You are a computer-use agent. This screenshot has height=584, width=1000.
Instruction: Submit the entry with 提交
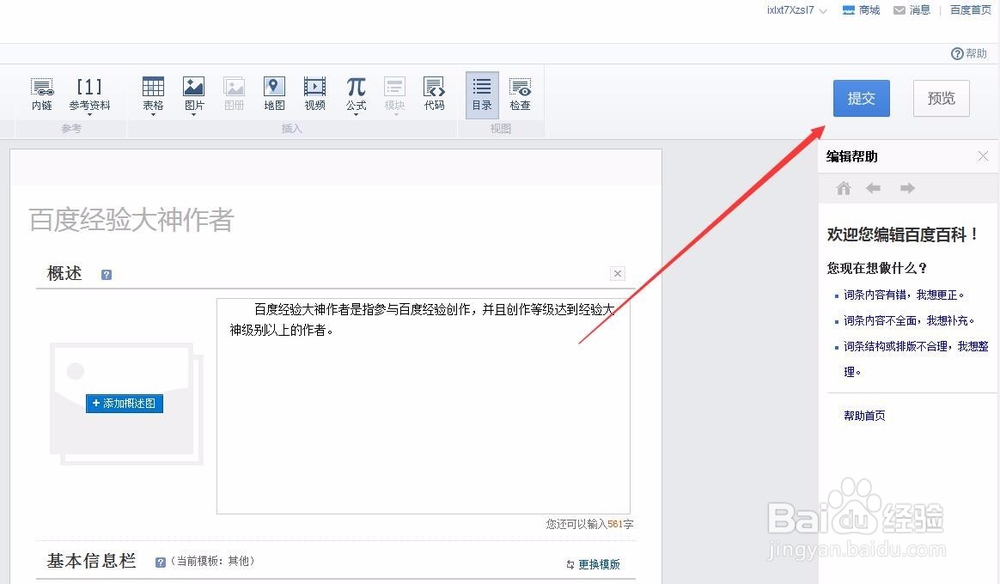[861, 98]
